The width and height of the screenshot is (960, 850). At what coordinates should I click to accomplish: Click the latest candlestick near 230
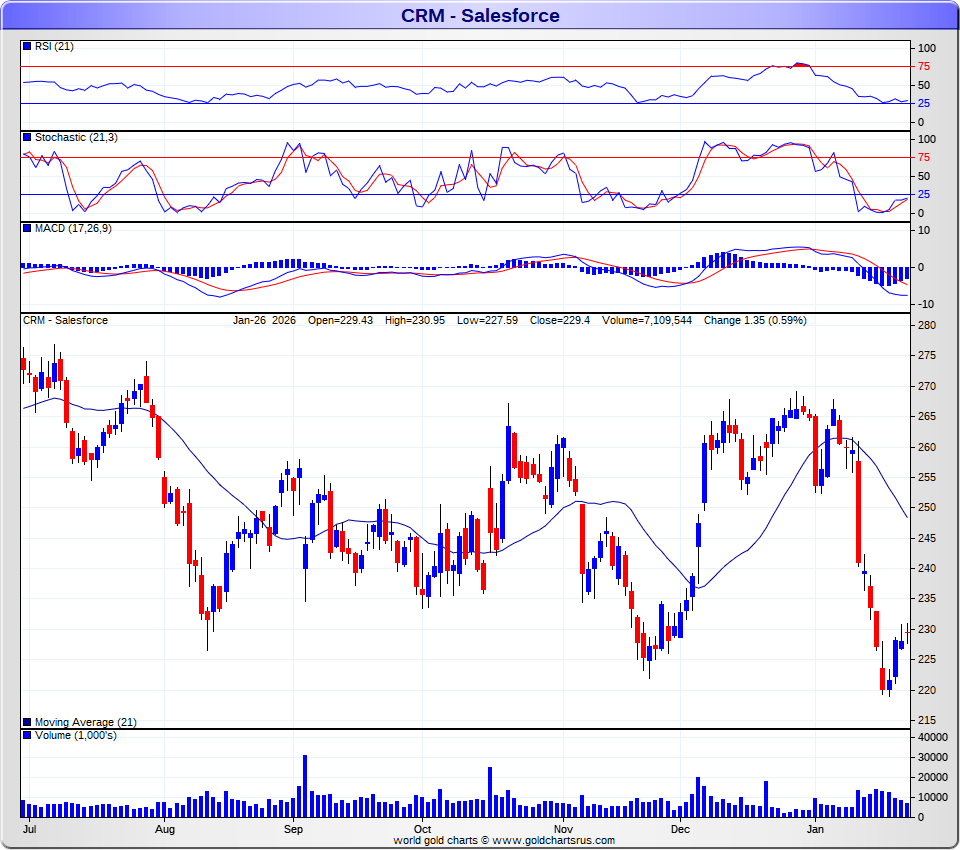pyautogui.click(x=908, y=633)
